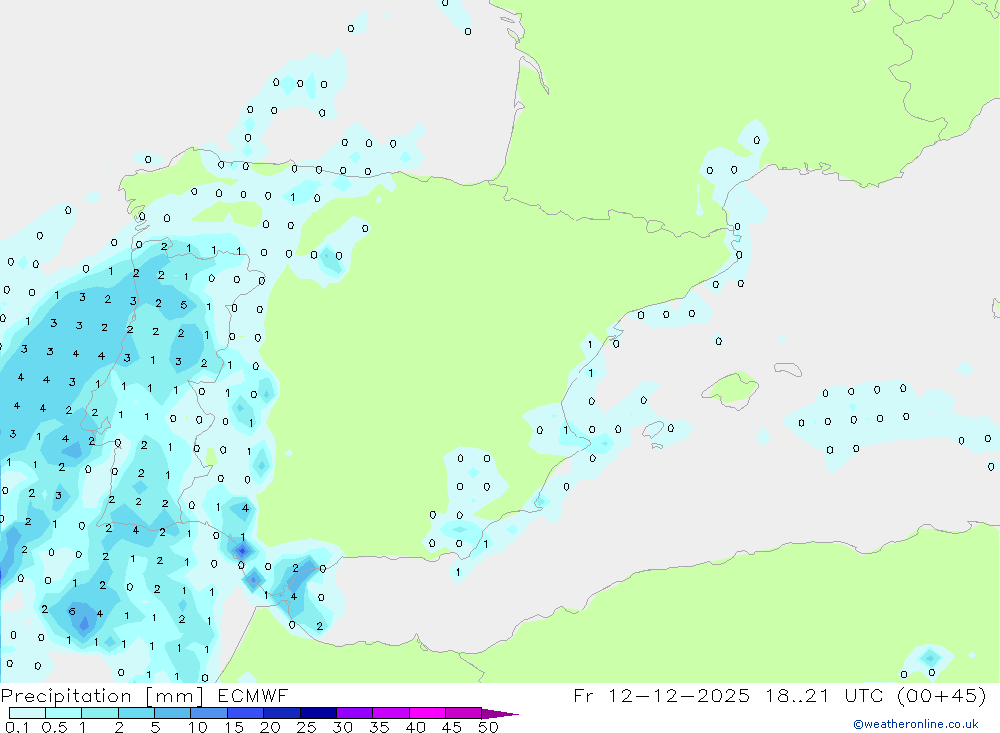Click the '5' precipitation value over northern Portugal

tap(184, 305)
